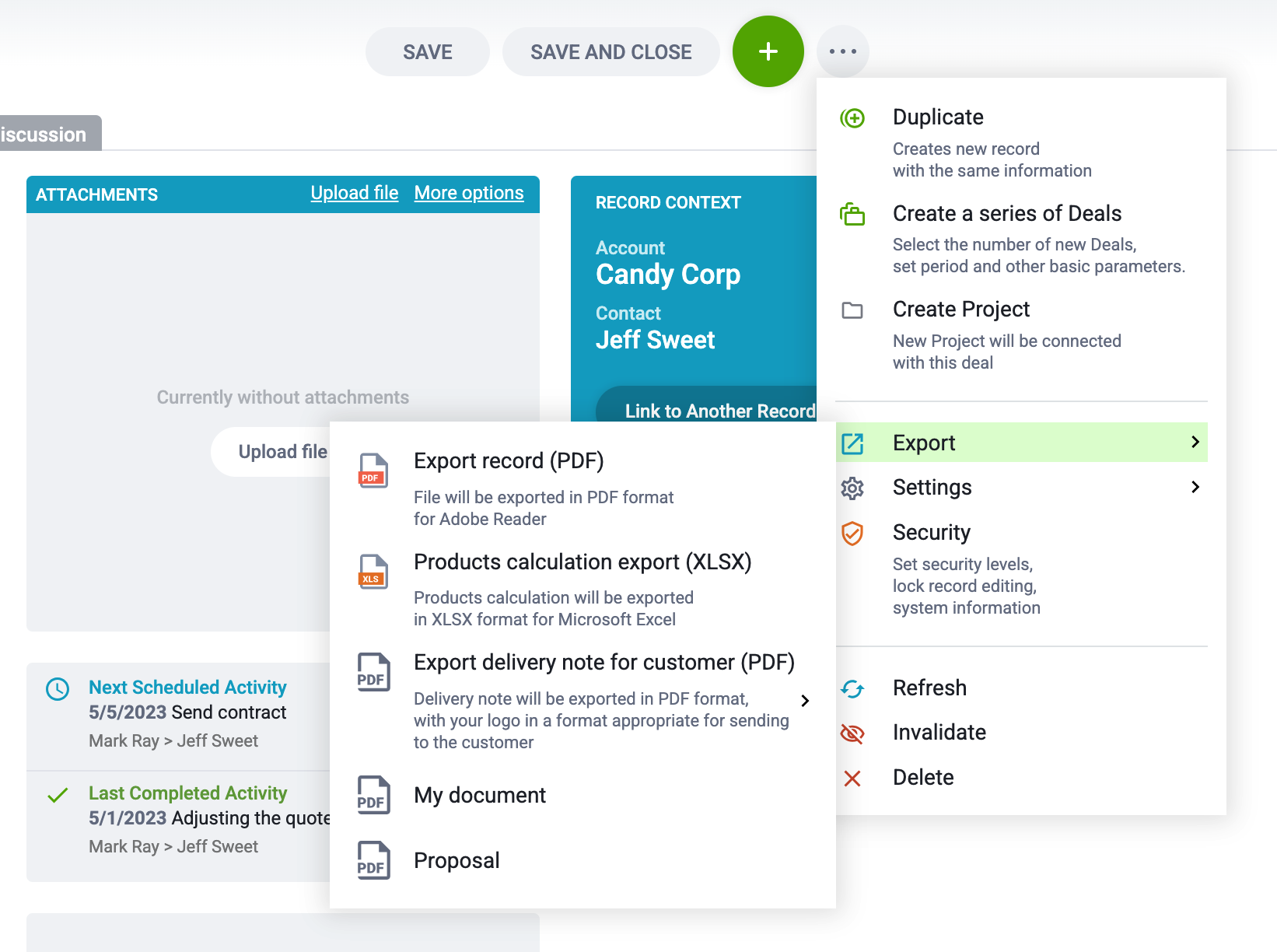Viewport: 1277px width, 952px height.
Task: Click the crossed-eye Invalidate icon
Action: click(x=852, y=733)
